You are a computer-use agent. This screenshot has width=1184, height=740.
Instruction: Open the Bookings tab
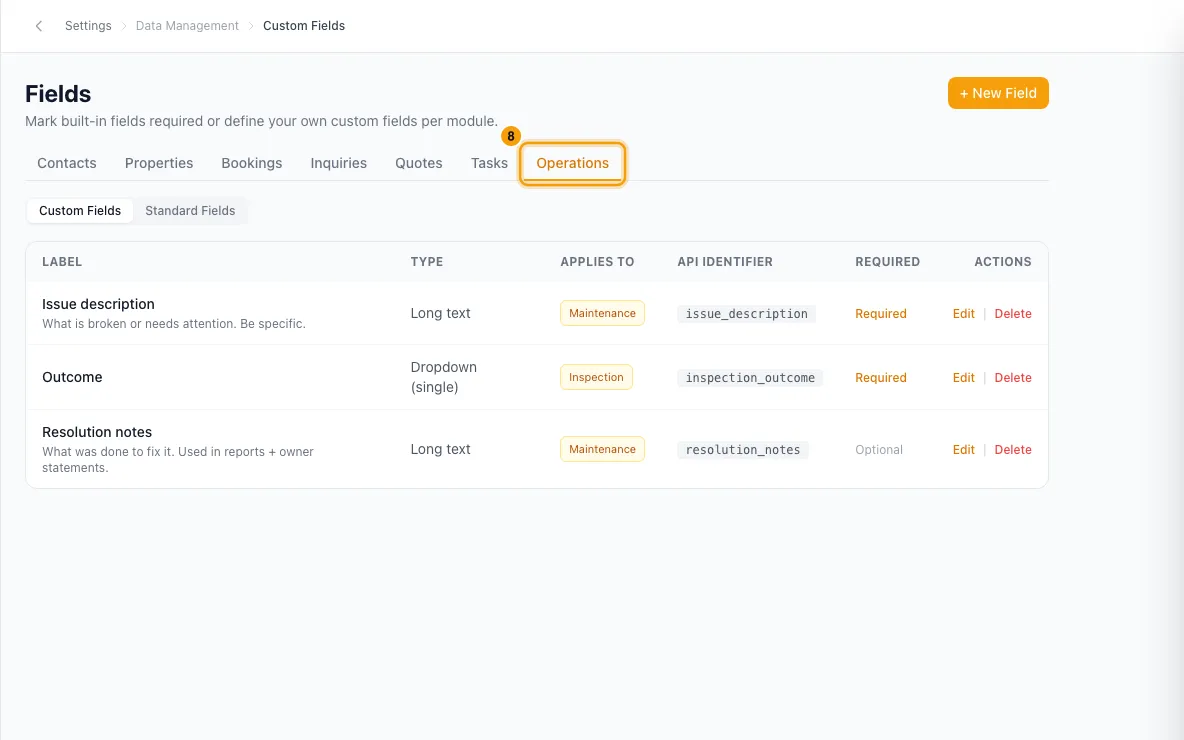(x=251, y=163)
